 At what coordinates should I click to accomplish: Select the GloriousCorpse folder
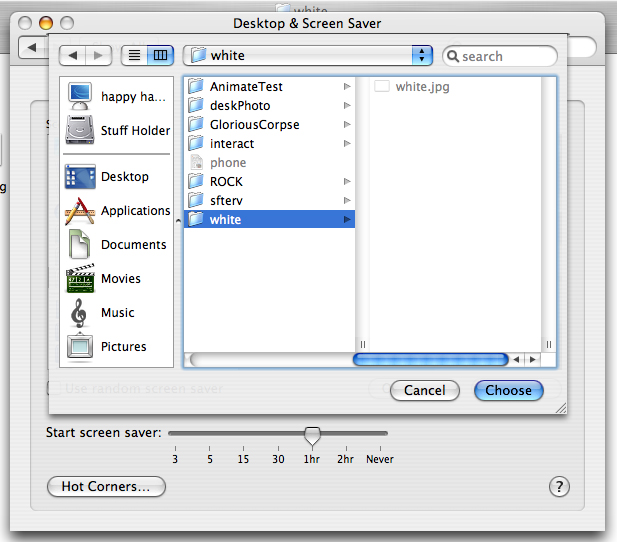point(269,124)
